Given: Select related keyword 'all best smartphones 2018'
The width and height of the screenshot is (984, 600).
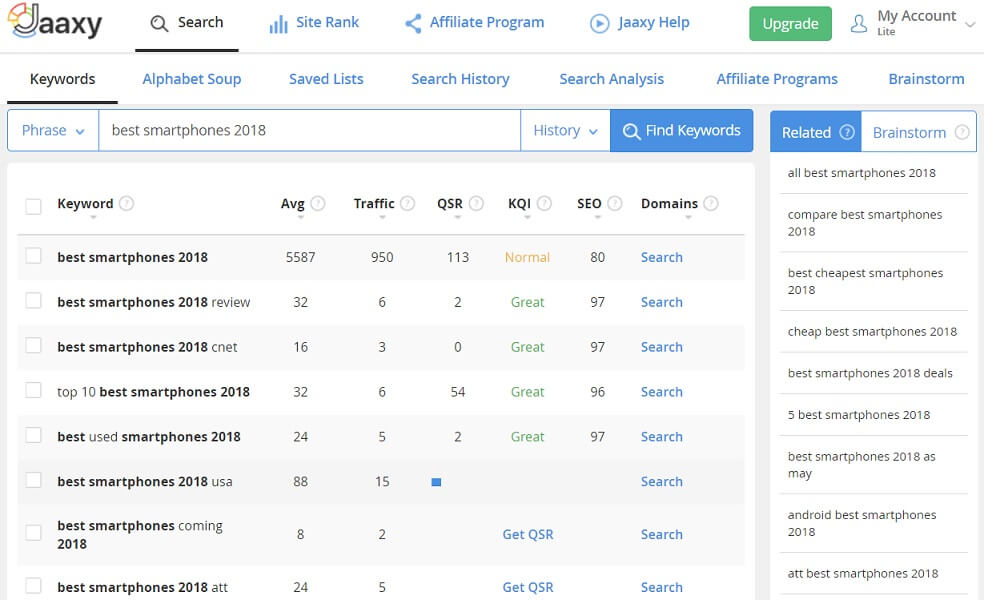Looking at the screenshot, I should pyautogui.click(x=861, y=173).
